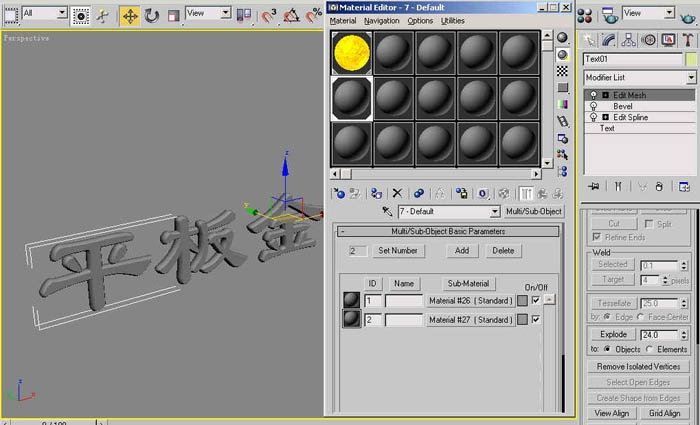Screen dimensions: 700x425
Task: Collapse Multi/Sub-Object Basic Parameters rollout
Action: pyautogui.click(x=448, y=231)
